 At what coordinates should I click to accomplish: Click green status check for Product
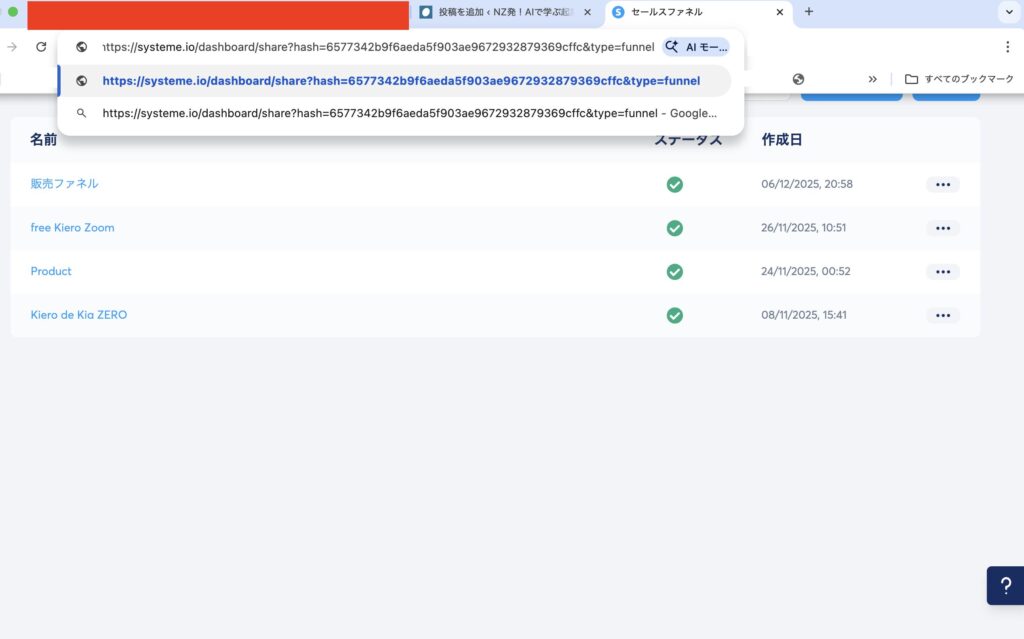(x=675, y=272)
